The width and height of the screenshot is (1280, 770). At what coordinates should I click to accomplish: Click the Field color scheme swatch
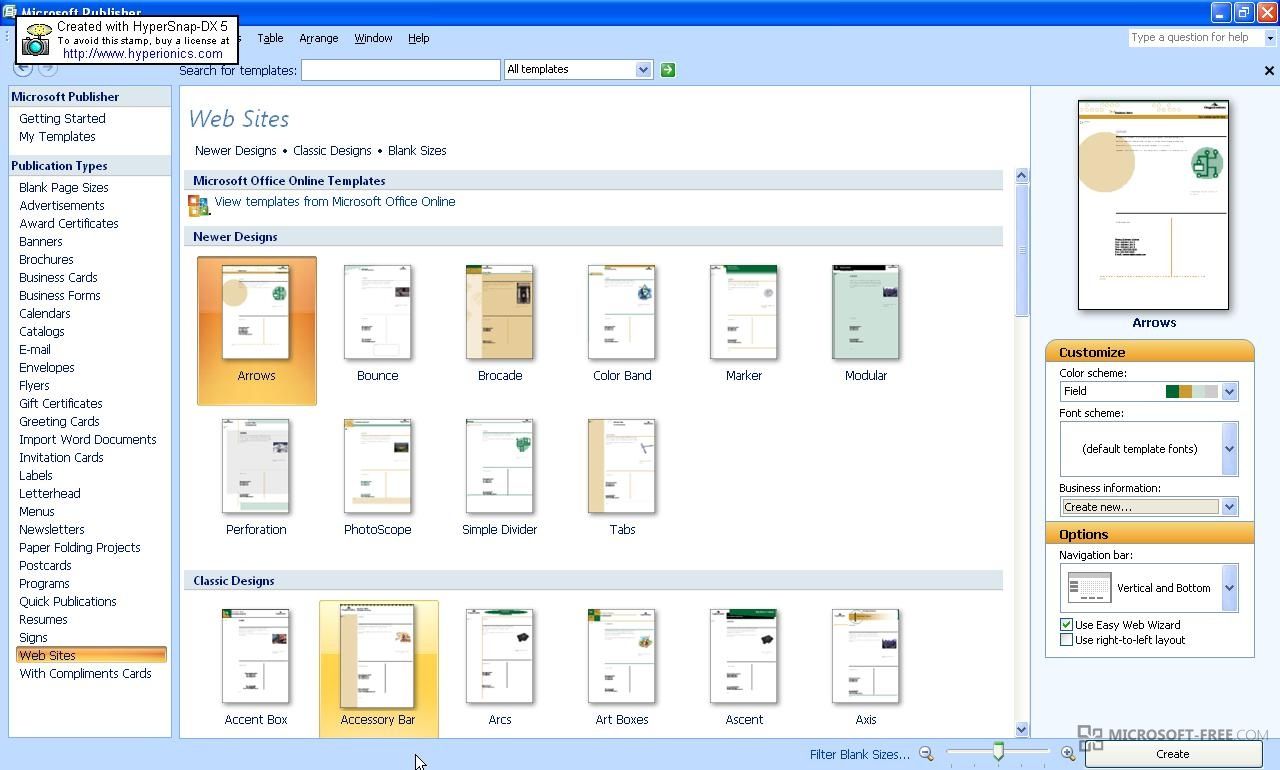[1191, 391]
